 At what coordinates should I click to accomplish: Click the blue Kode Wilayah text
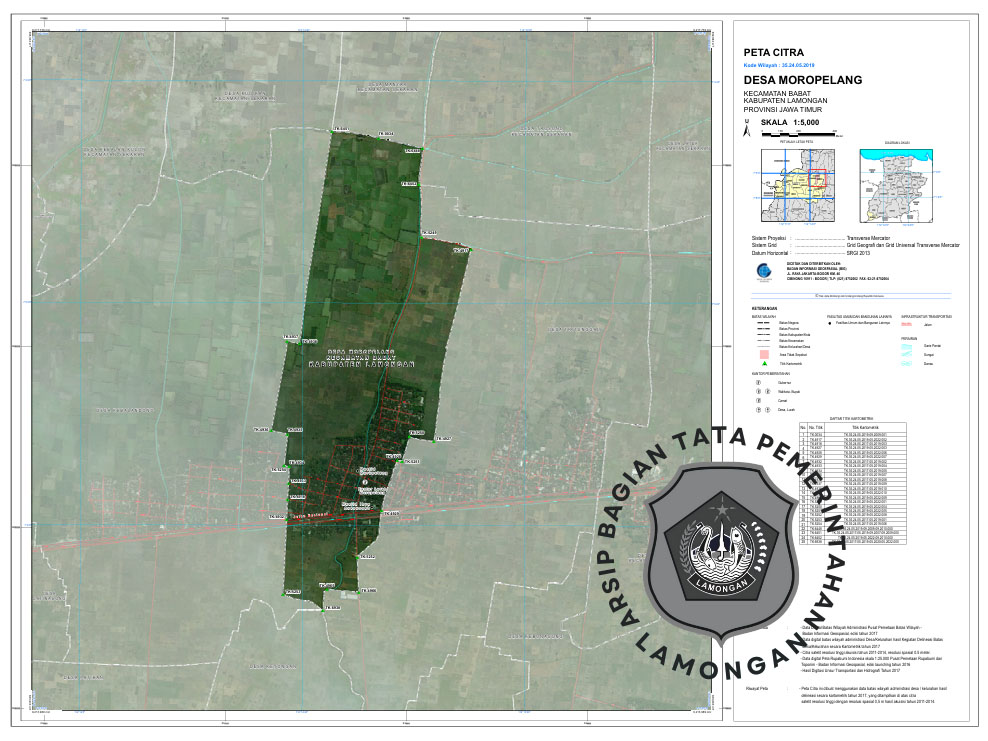coord(780,63)
